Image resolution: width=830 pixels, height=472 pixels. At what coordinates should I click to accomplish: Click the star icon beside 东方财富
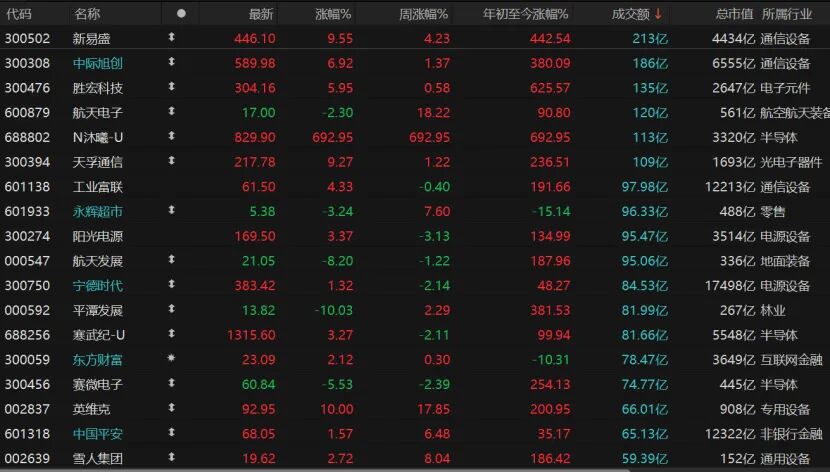(171, 359)
